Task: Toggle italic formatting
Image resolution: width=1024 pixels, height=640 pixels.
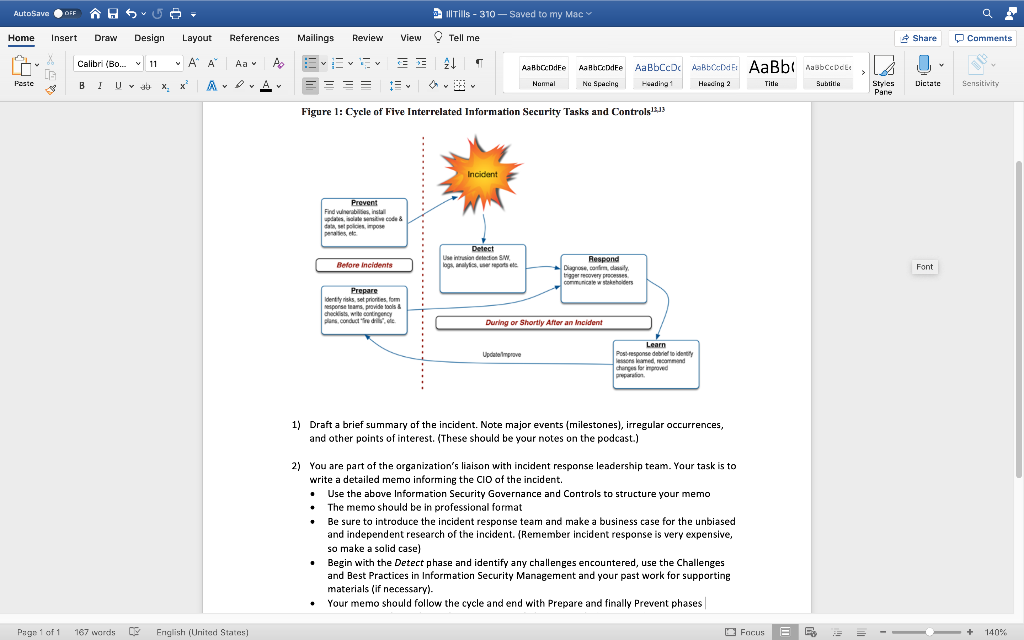Action: pyautogui.click(x=99, y=86)
